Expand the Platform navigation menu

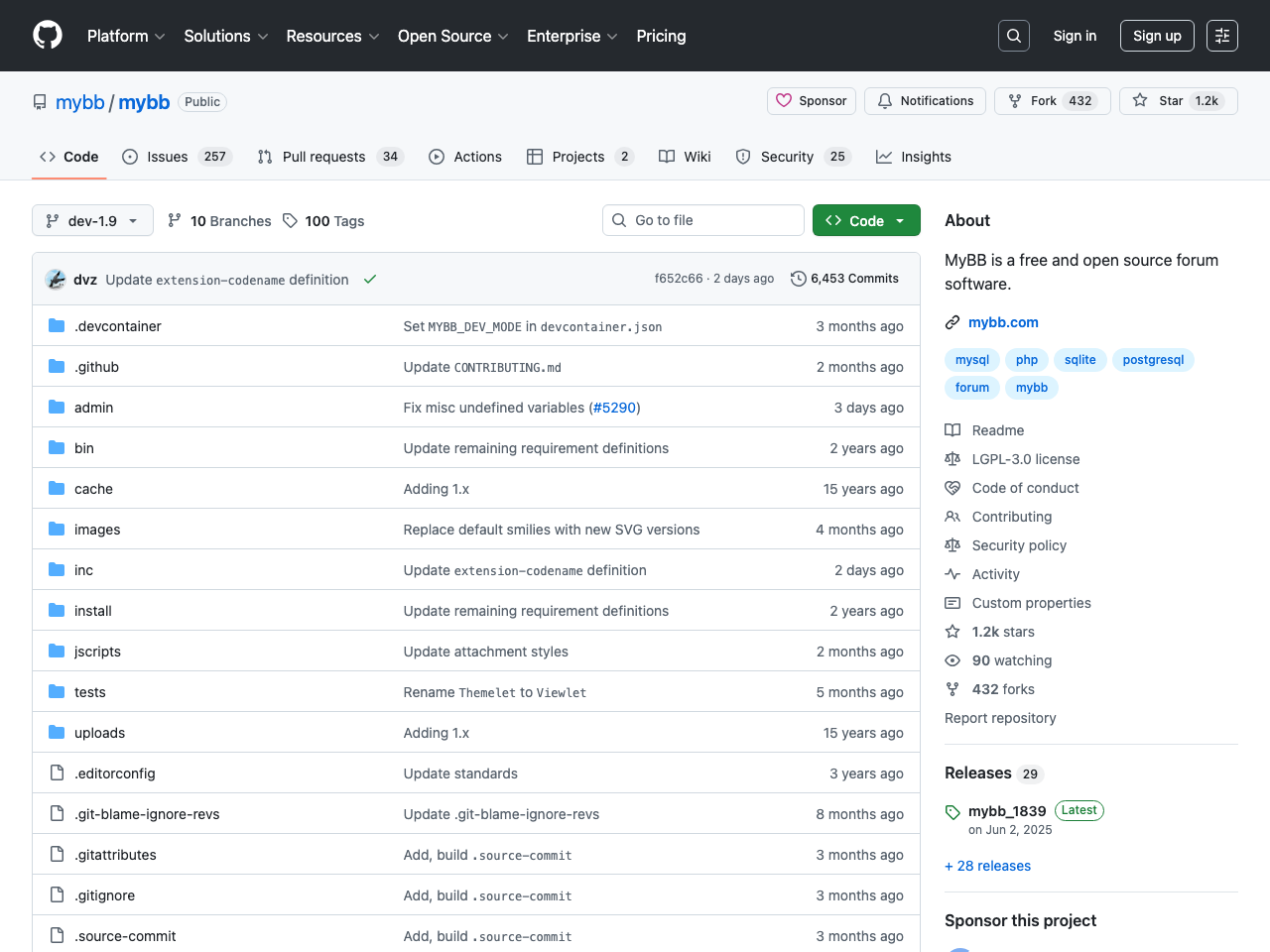pos(126,36)
